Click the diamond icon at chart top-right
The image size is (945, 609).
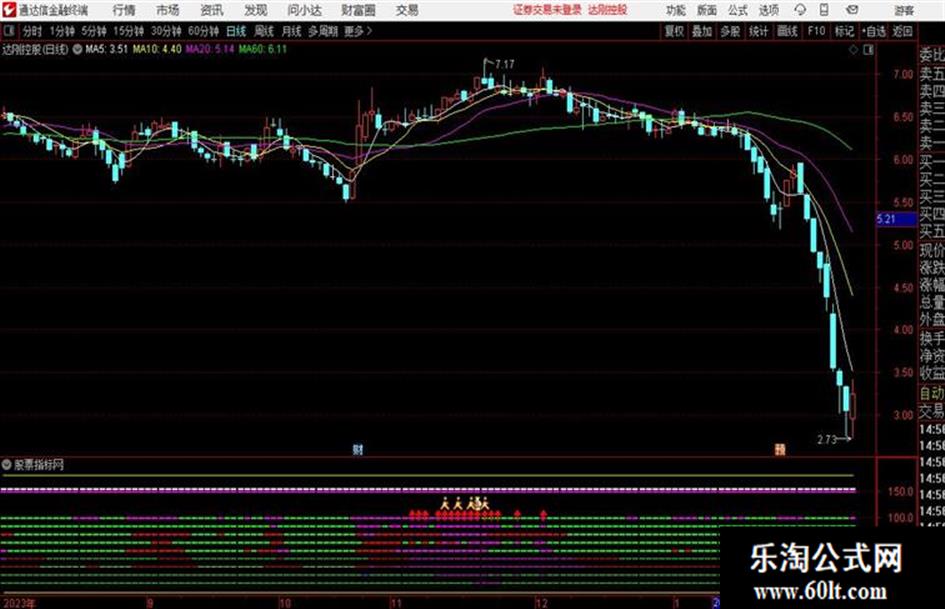[853, 50]
